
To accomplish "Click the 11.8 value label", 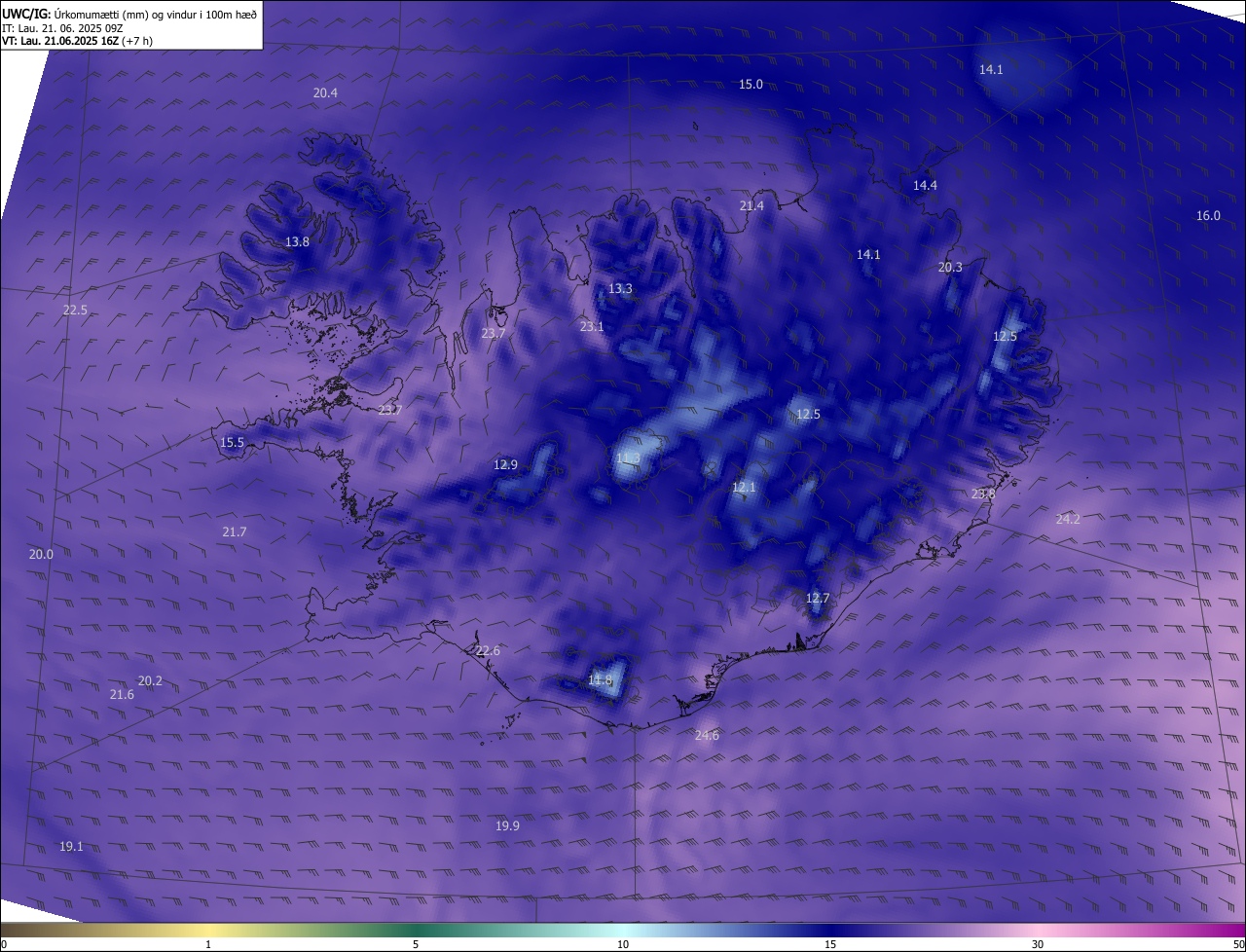I will 601,680.
